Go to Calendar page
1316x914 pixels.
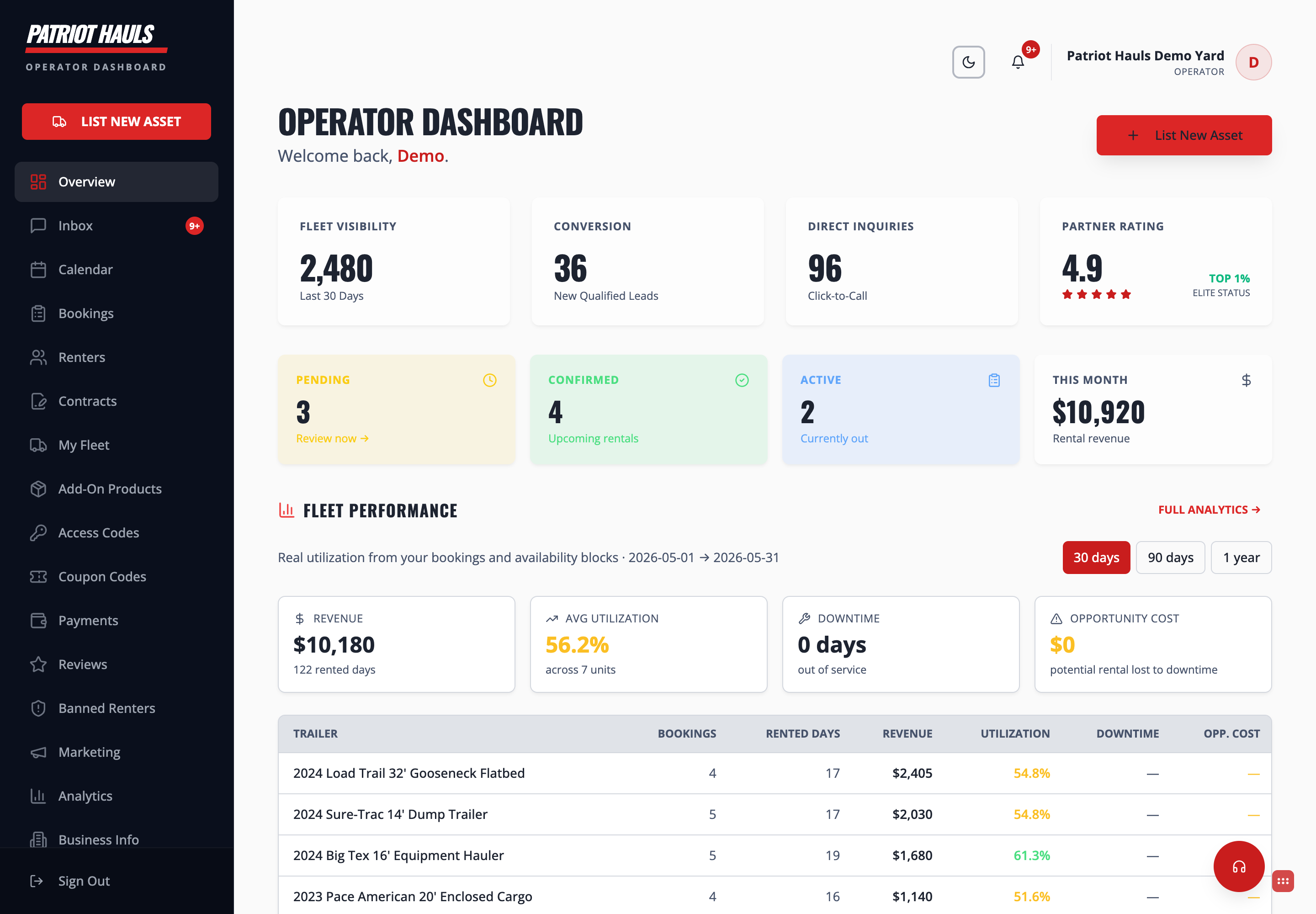click(116, 270)
